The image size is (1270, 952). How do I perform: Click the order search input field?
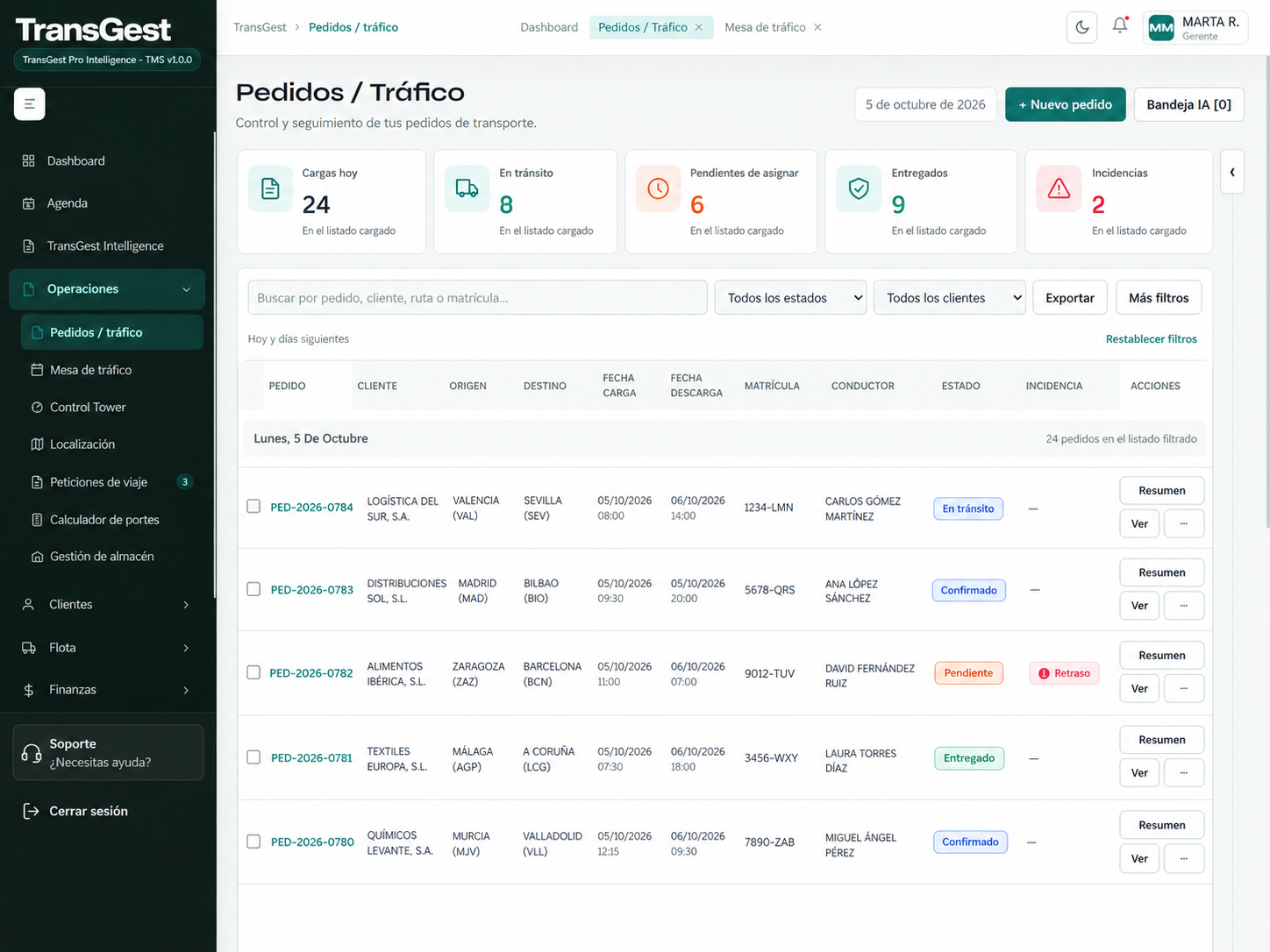[477, 298]
